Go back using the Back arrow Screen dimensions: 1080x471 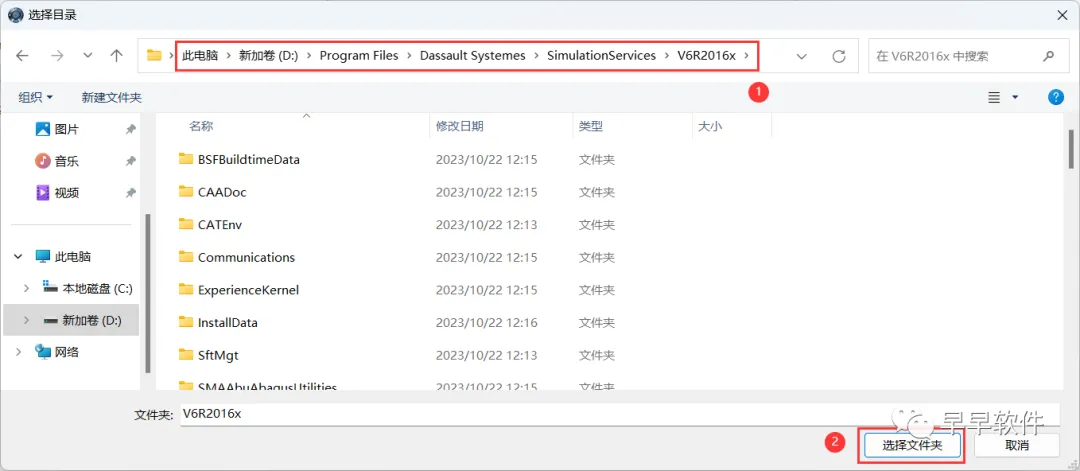point(22,56)
